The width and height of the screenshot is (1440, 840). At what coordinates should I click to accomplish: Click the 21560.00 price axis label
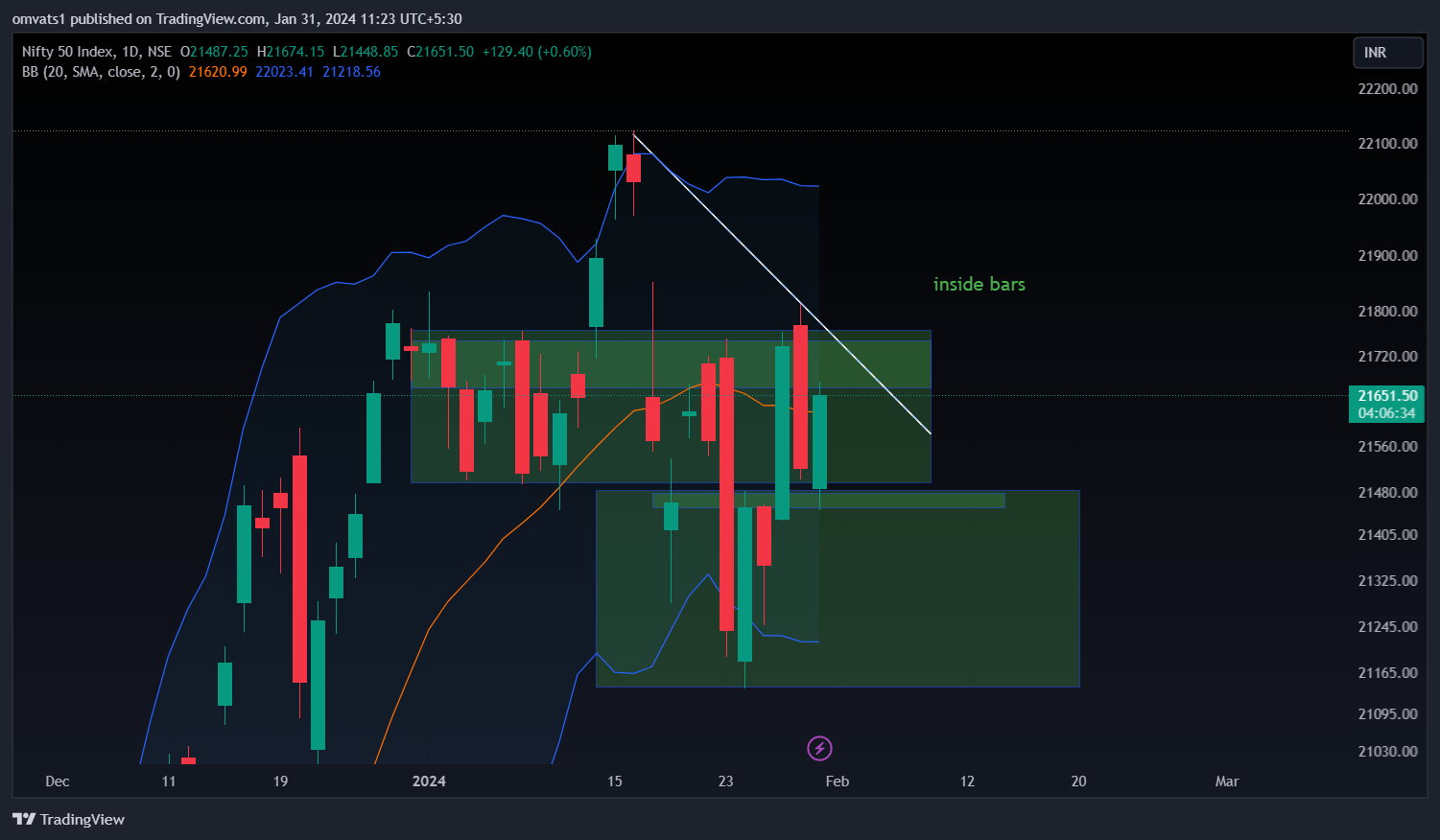pos(1387,446)
